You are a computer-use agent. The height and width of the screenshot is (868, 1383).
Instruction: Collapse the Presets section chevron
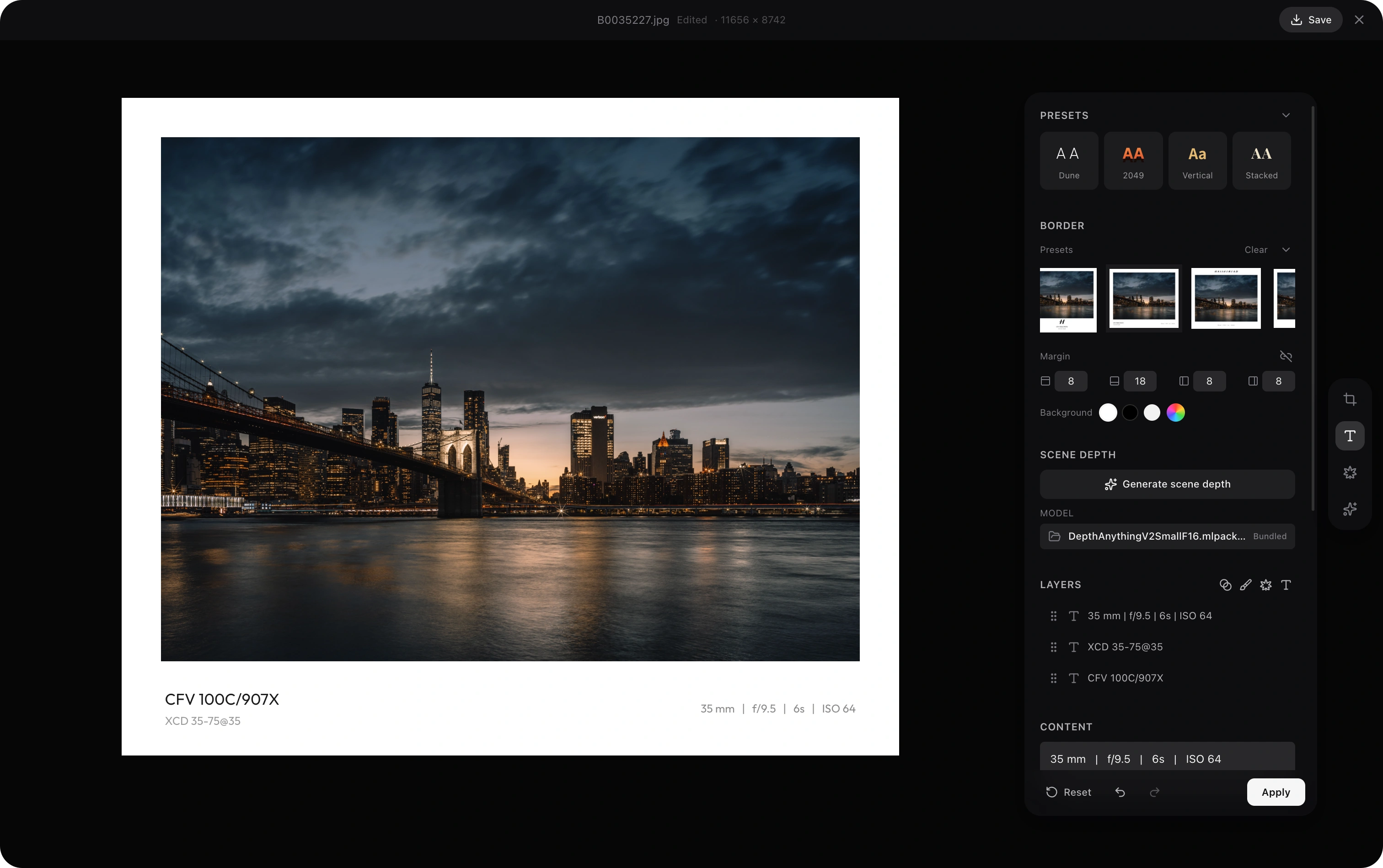tap(1286, 115)
